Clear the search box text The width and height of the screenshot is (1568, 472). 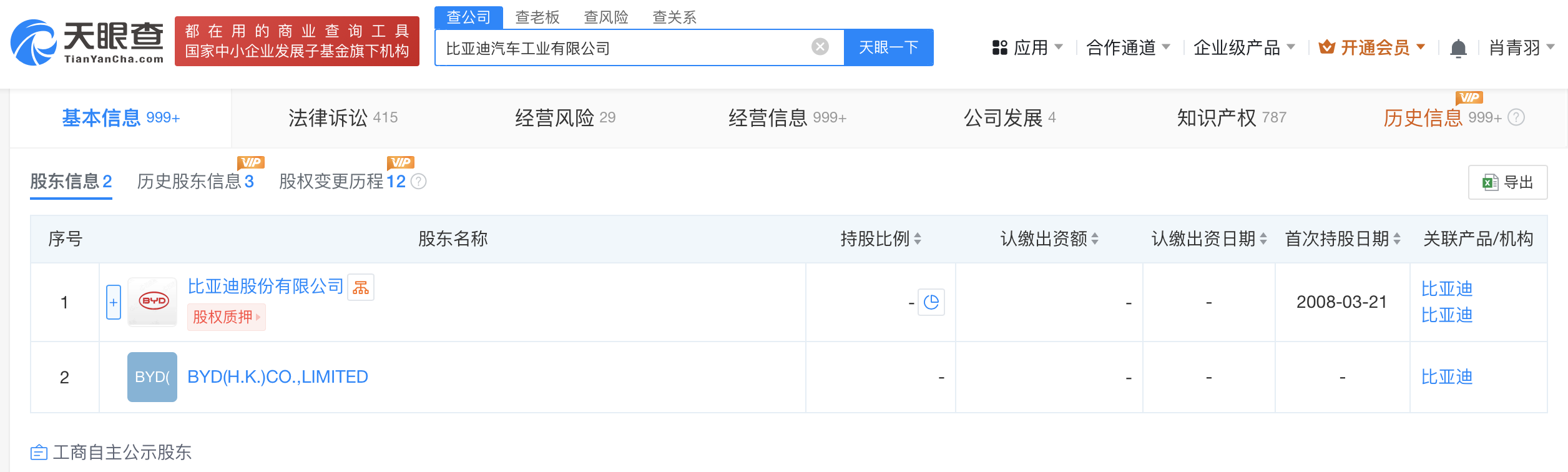pos(820,47)
